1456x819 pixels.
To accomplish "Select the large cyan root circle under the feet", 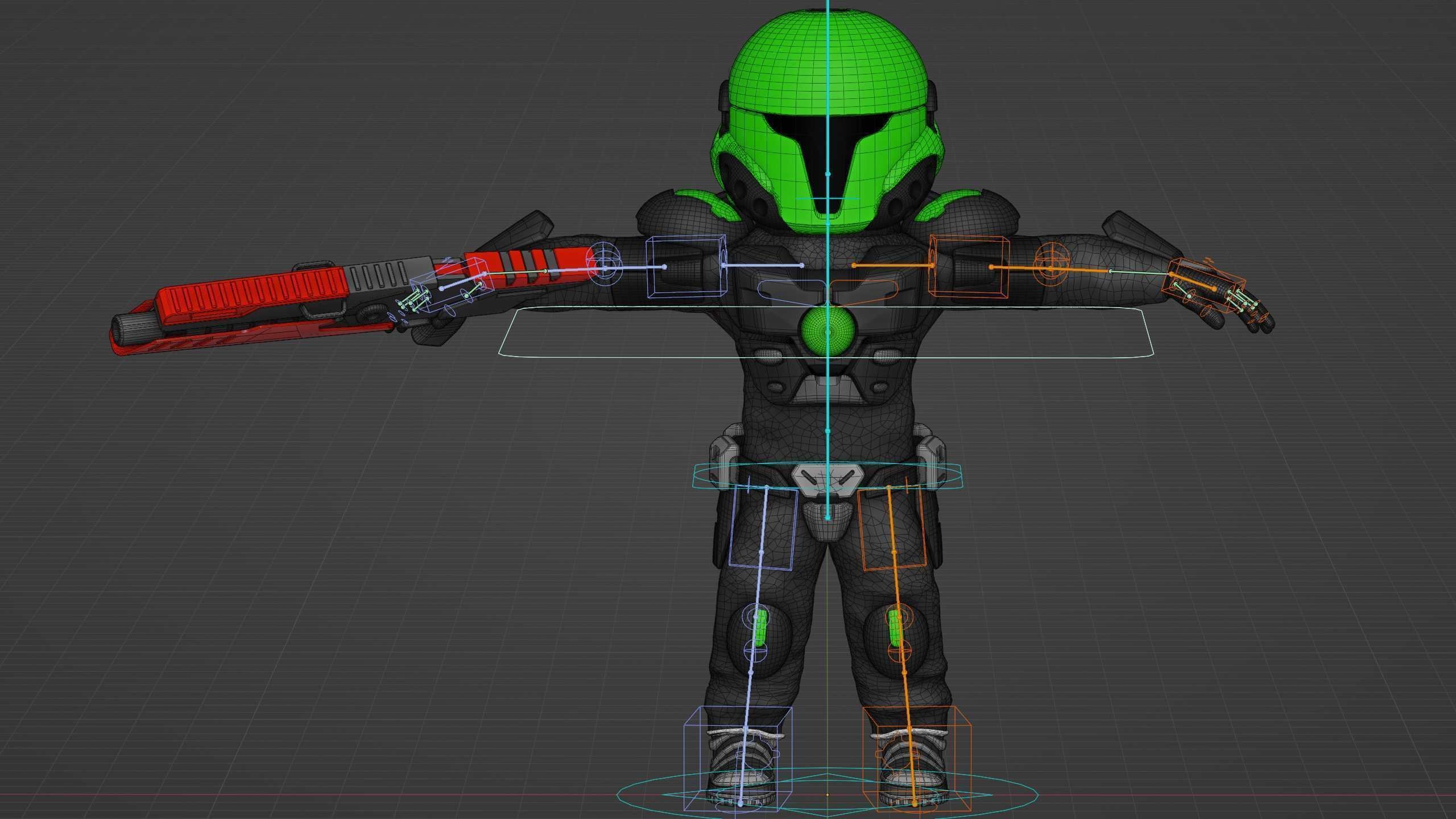I will [828, 794].
